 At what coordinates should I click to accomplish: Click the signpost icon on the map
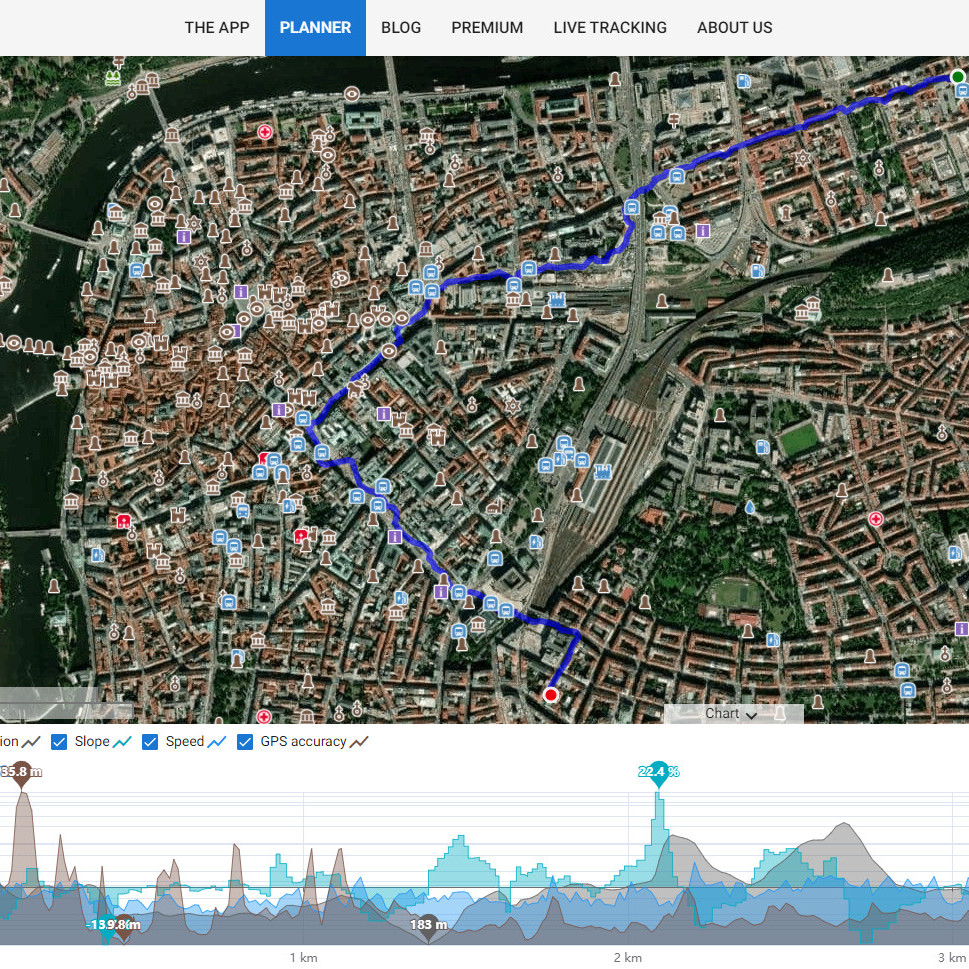(x=673, y=120)
